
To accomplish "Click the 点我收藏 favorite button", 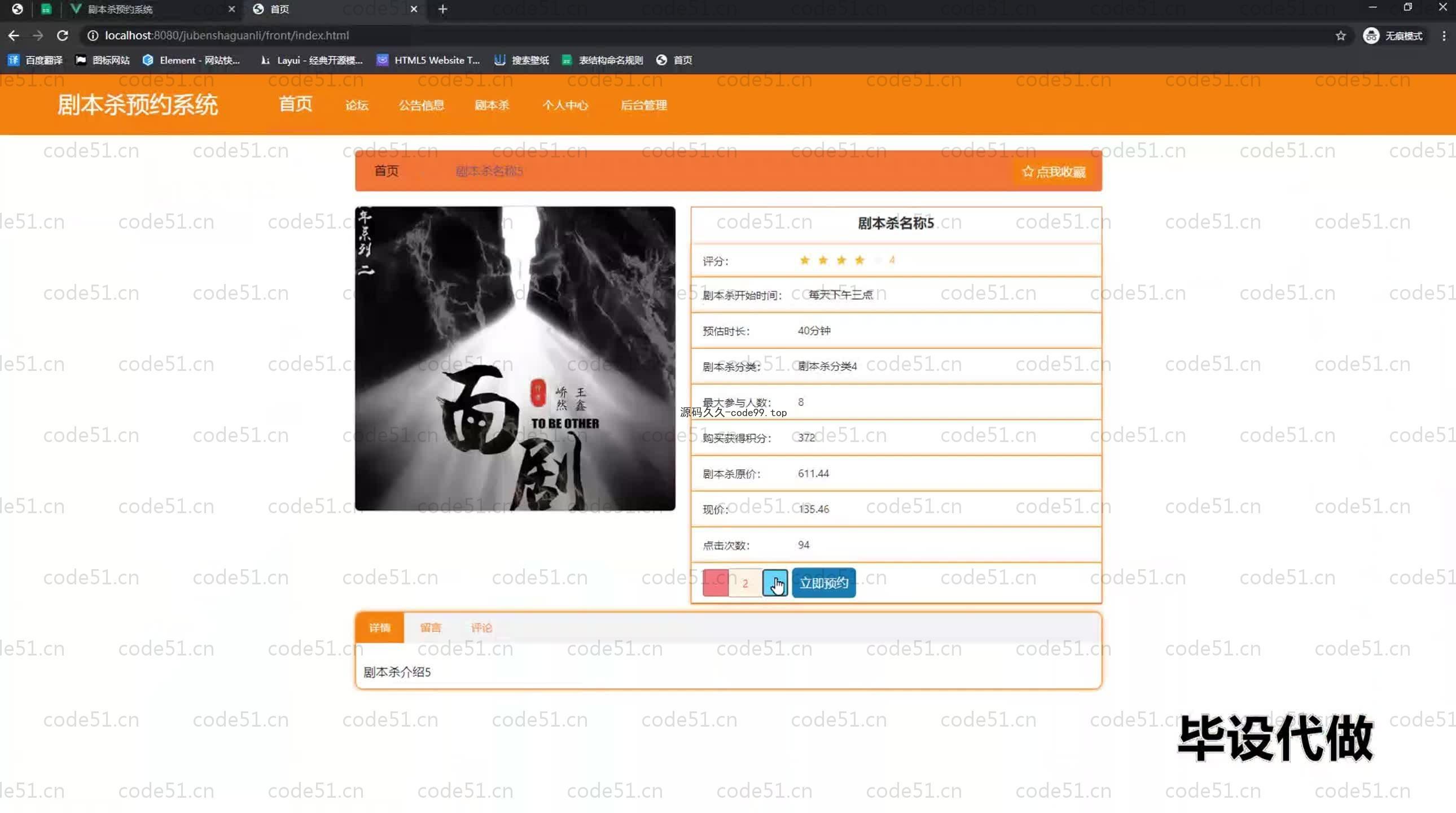I will tap(1054, 172).
